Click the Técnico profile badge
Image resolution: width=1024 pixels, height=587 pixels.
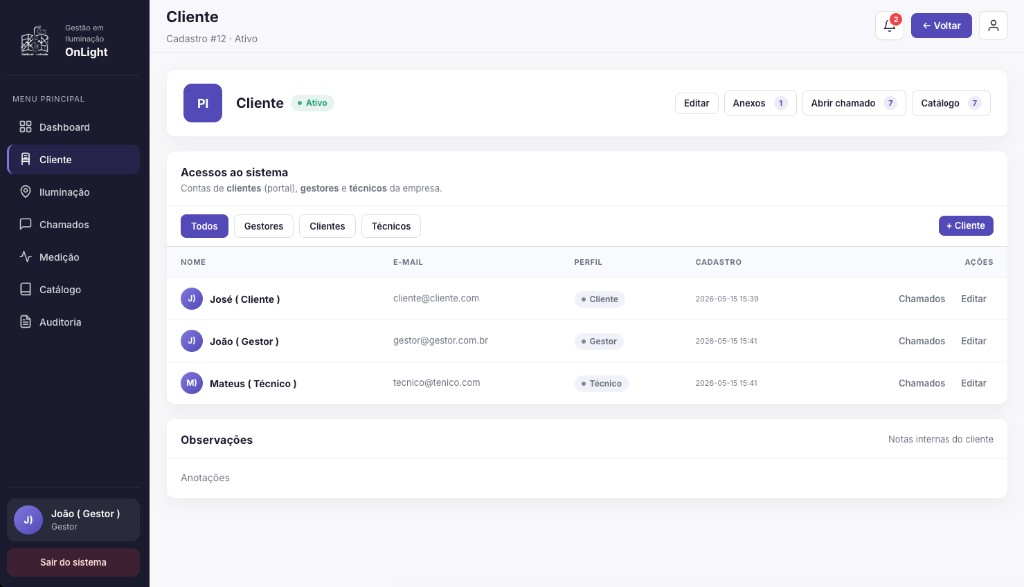[601, 383]
